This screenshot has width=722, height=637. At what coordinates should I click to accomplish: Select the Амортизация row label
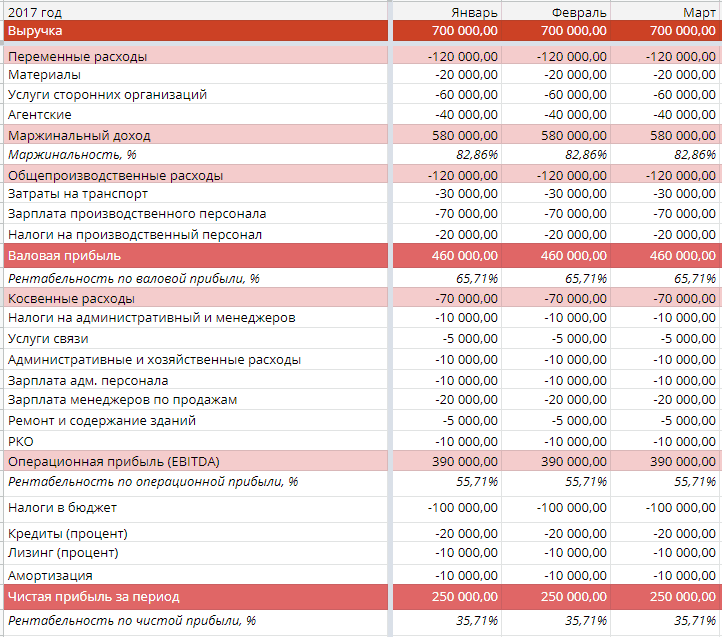pos(50,576)
